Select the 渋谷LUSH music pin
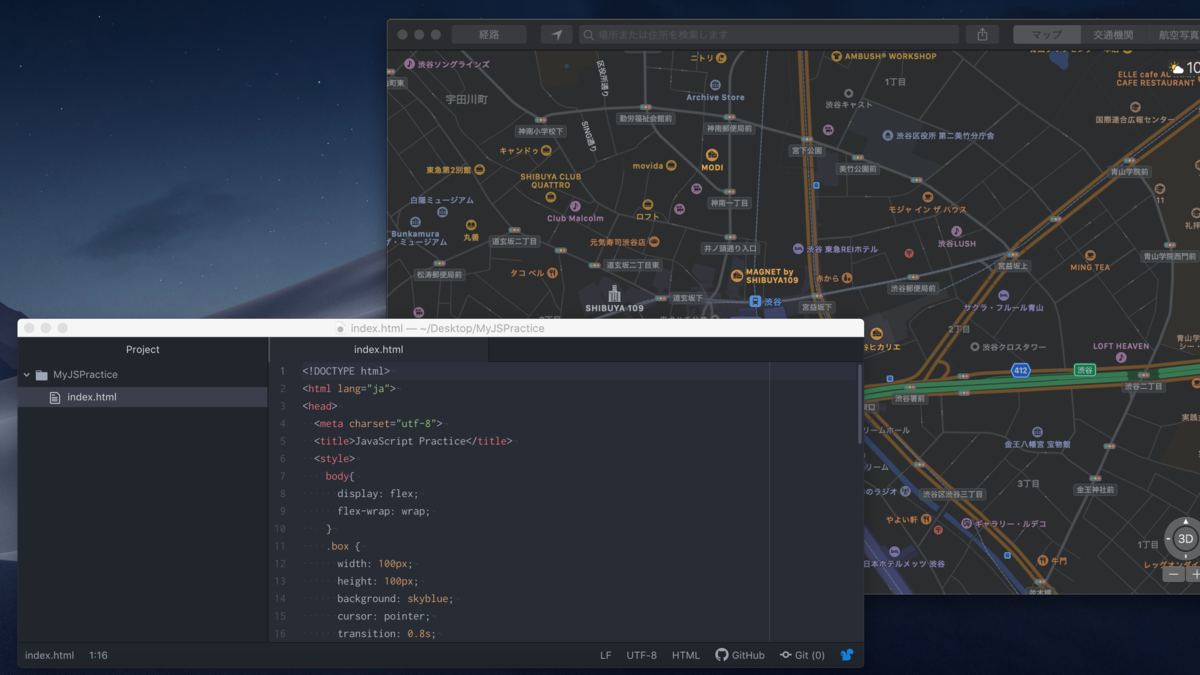This screenshot has height=675, width=1200. (956, 231)
